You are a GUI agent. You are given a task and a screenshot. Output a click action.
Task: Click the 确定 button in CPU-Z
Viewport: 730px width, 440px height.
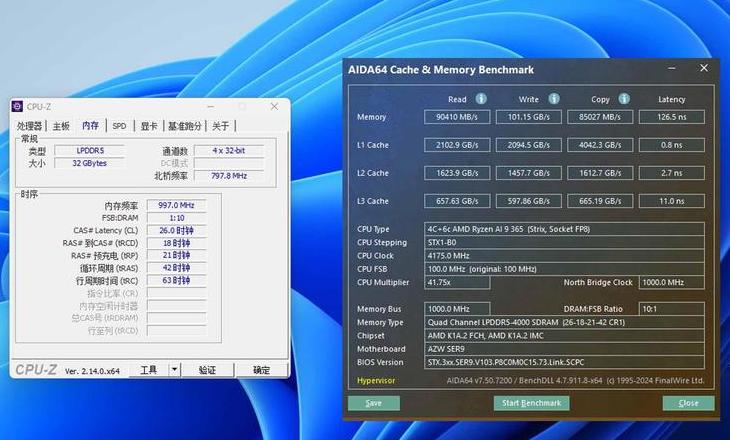click(x=261, y=370)
